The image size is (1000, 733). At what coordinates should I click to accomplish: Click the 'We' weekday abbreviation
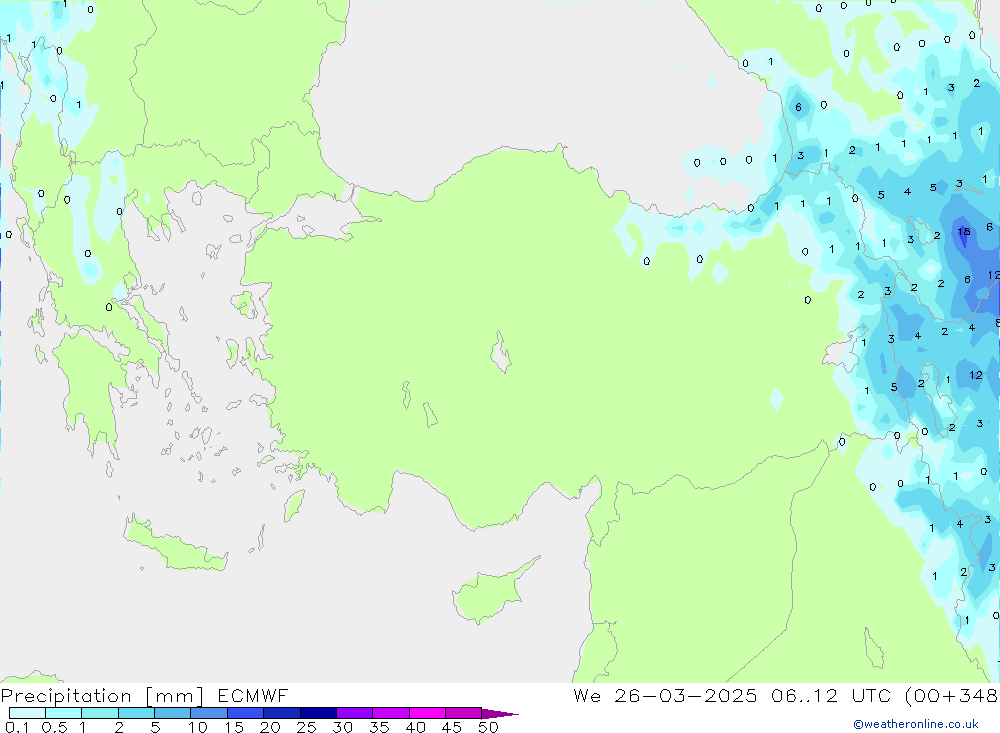pyautogui.click(x=587, y=695)
